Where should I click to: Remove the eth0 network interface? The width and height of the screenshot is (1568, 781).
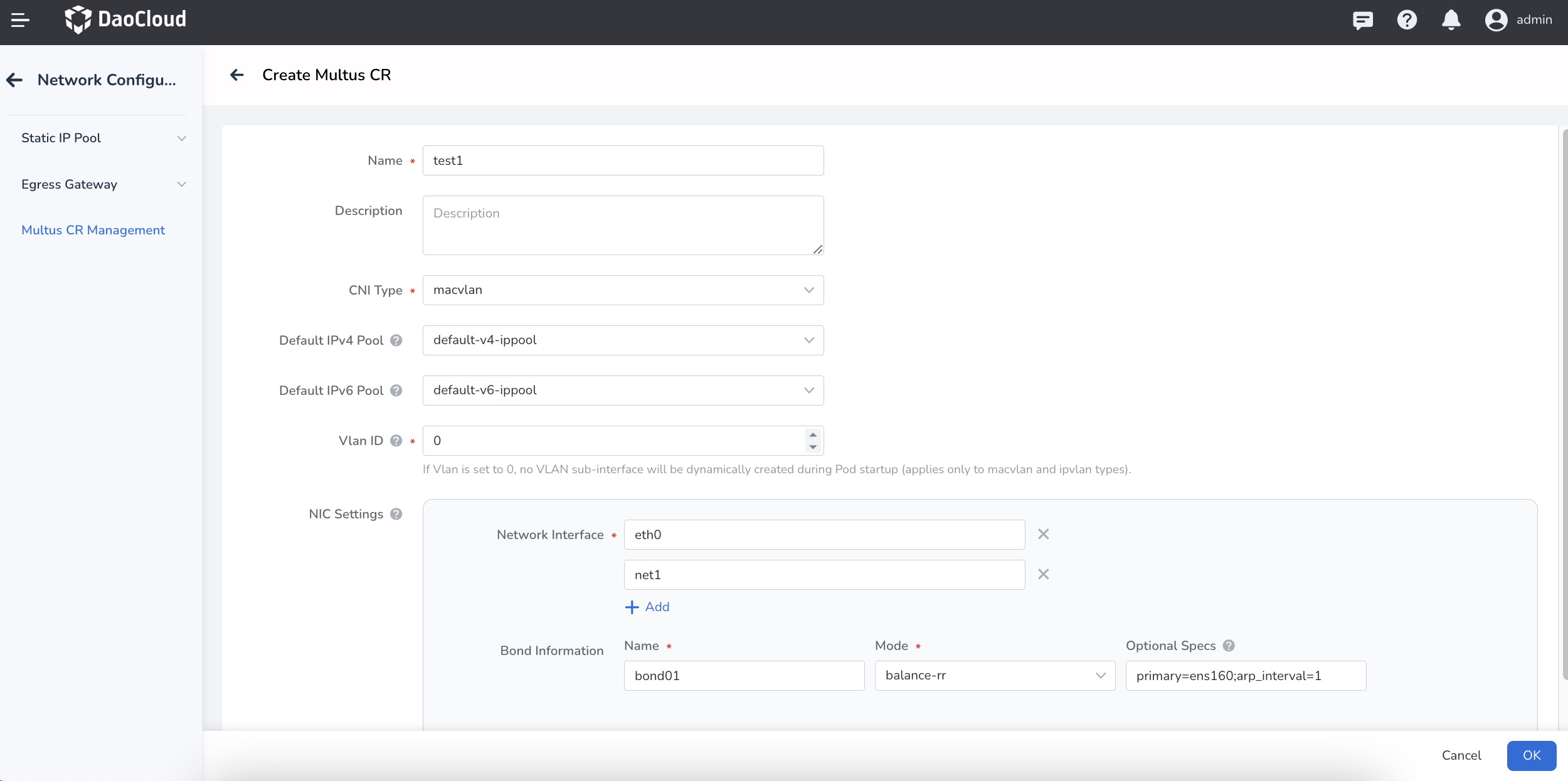pyautogui.click(x=1043, y=534)
